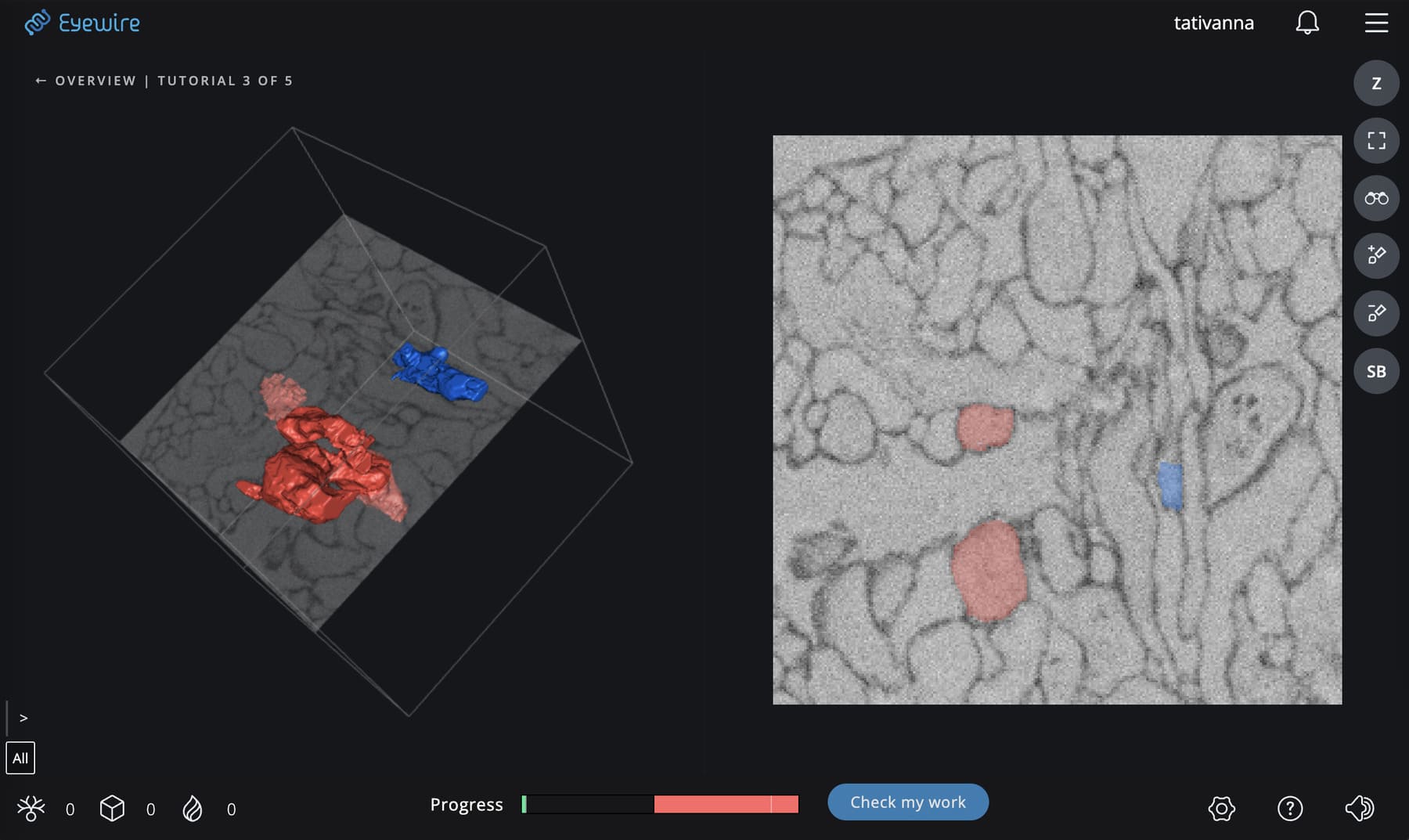The image size is (1409, 840).
Task: Go back to Overview
Action: pyautogui.click(x=85, y=81)
